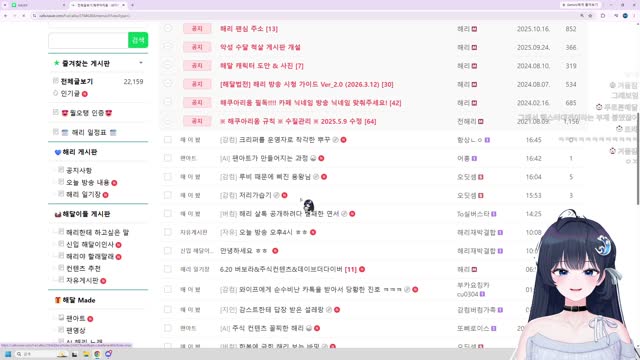Open the Windows Start menu
640x360 pixels.
tap(8, 354)
